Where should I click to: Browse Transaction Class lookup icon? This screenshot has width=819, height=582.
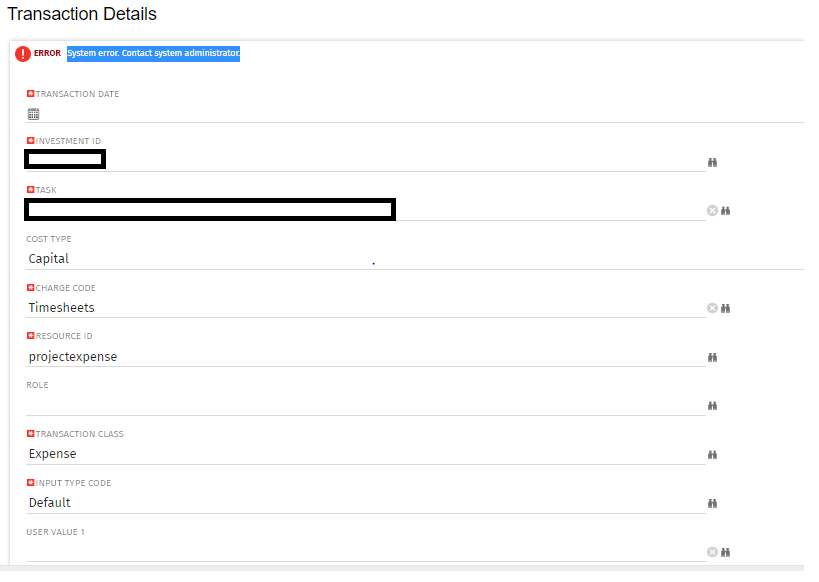click(x=713, y=454)
